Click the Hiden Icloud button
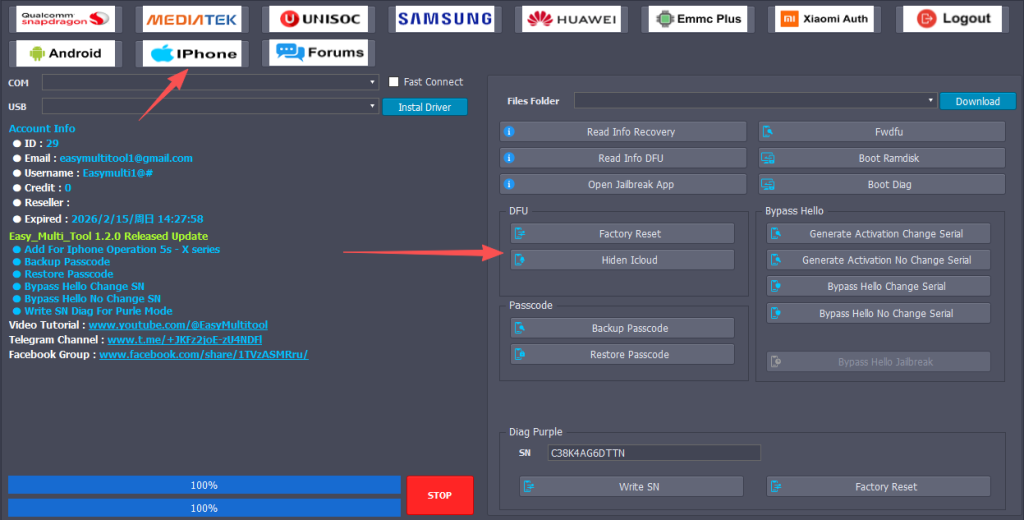 pos(622,260)
